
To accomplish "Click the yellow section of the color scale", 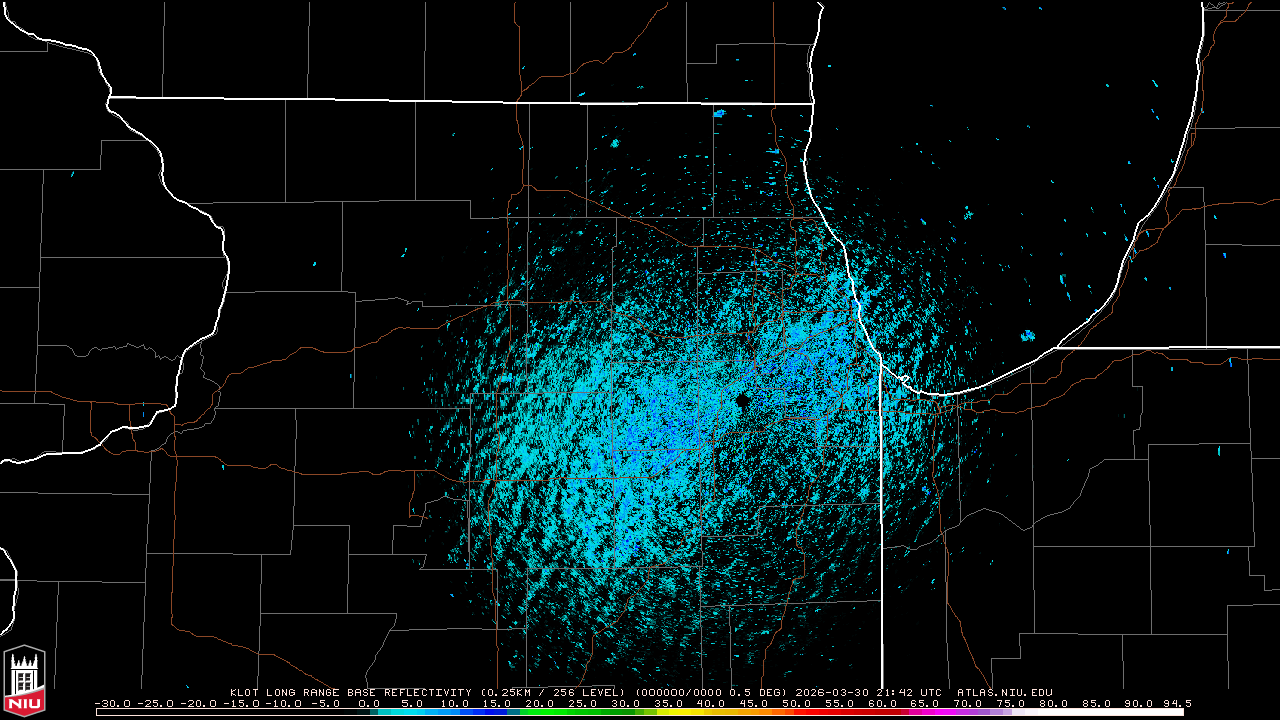I will coord(690,712).
